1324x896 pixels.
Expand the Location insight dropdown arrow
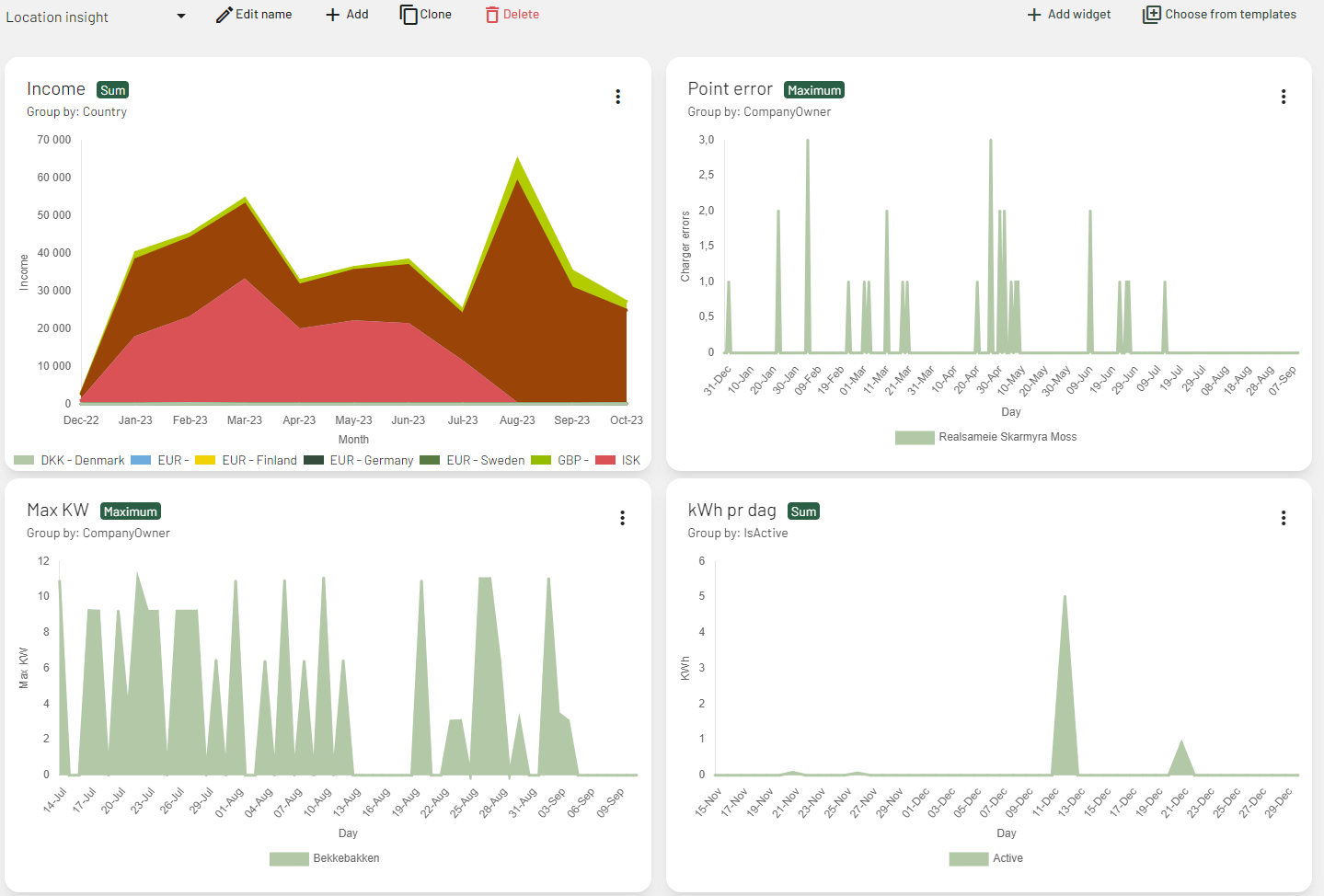[x=180, y=17]
